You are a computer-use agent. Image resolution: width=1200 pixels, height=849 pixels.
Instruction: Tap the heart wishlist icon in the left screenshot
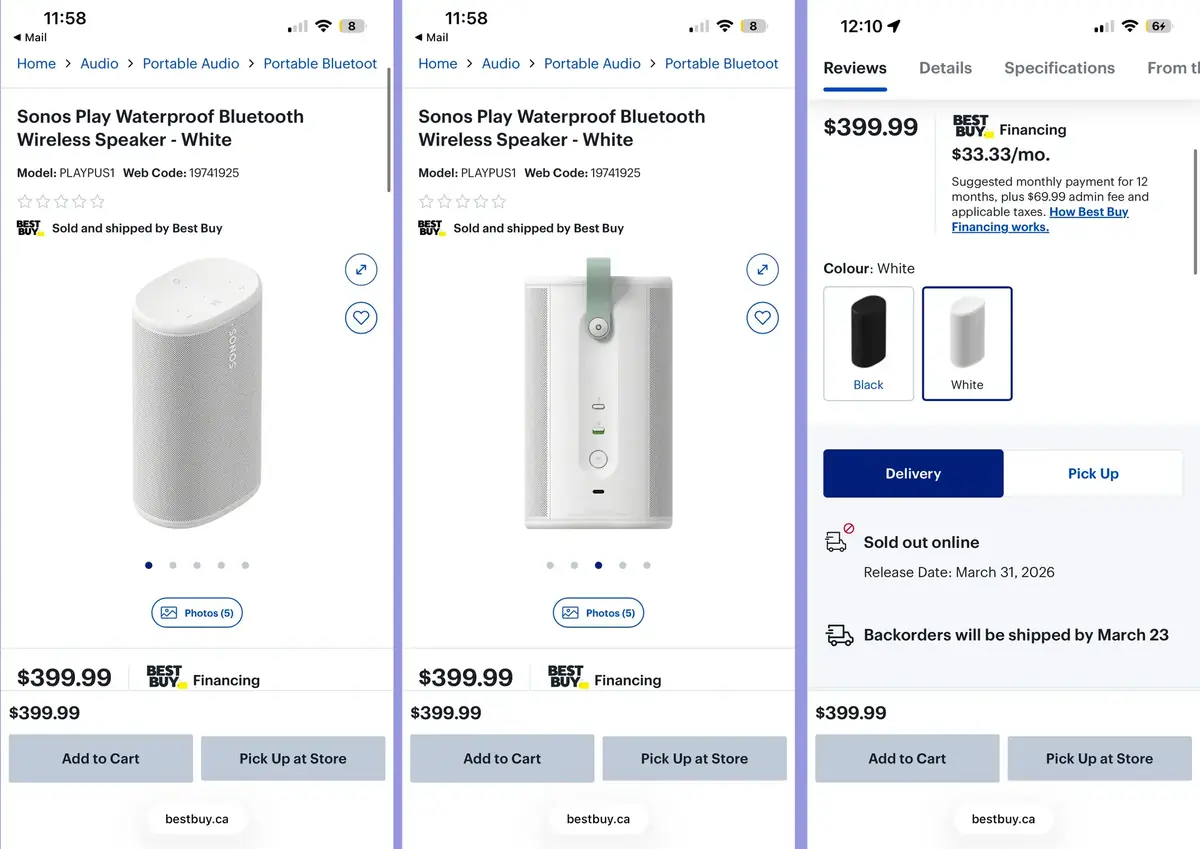pyautogui.click(x=361, y=319)
